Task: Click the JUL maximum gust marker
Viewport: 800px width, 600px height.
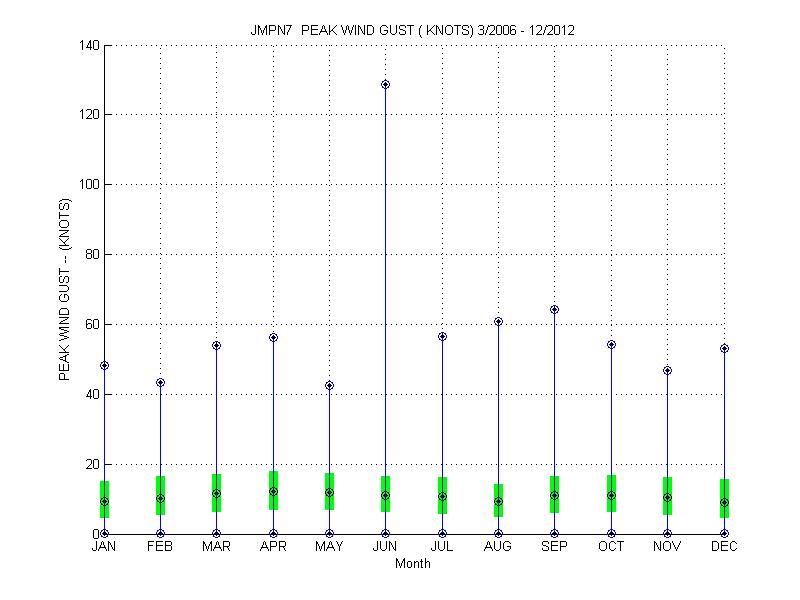Action: (442, 337)
